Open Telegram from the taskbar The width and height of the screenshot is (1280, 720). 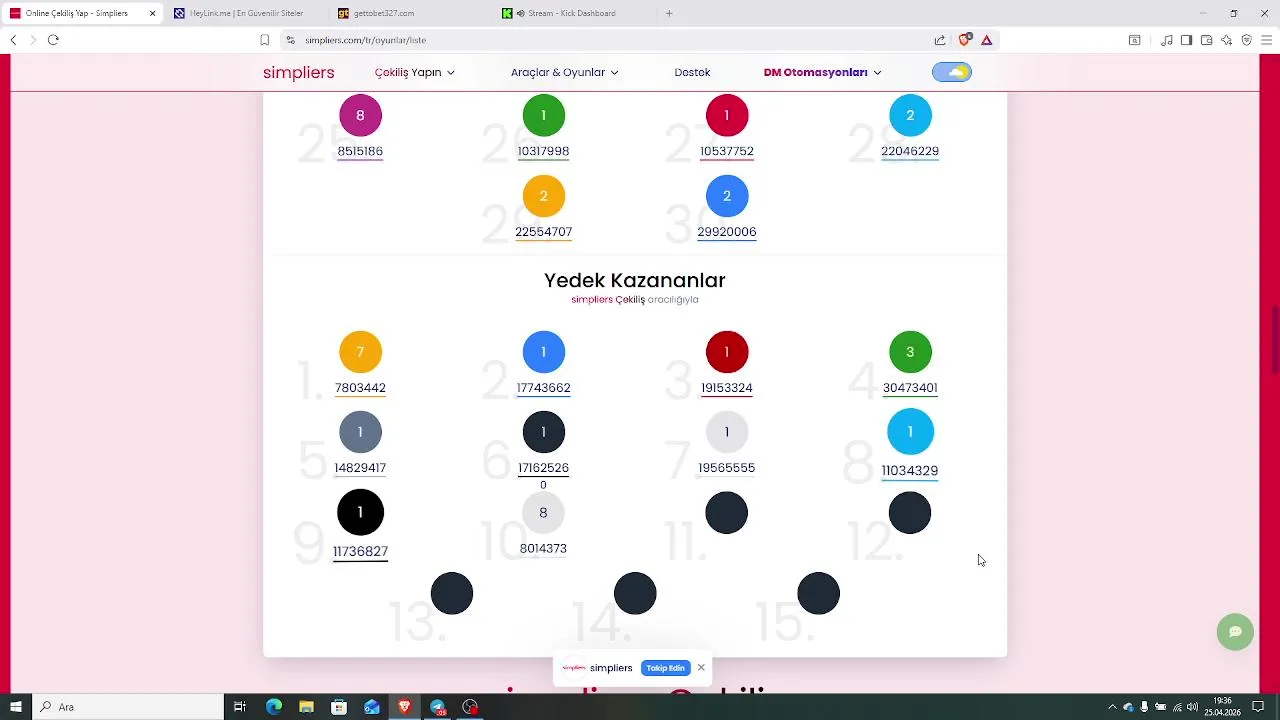point(438,707)
